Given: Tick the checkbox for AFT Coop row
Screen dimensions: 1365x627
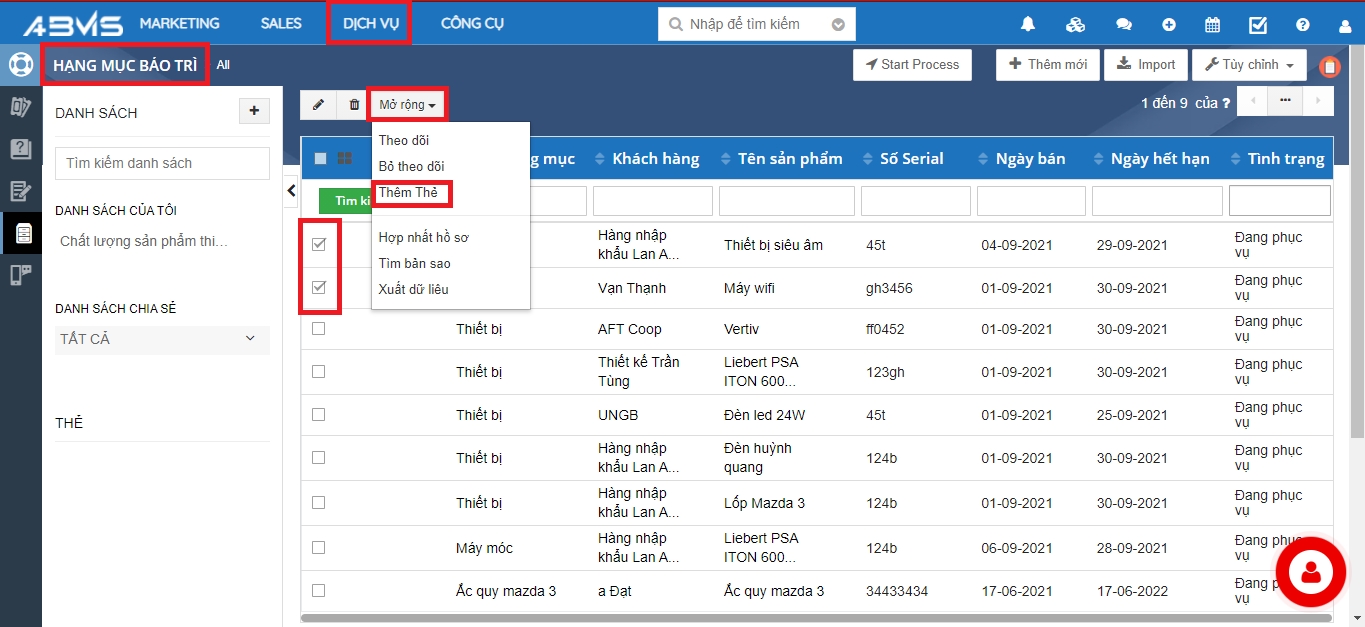Looking at the screenshot, I should (319, 329).
